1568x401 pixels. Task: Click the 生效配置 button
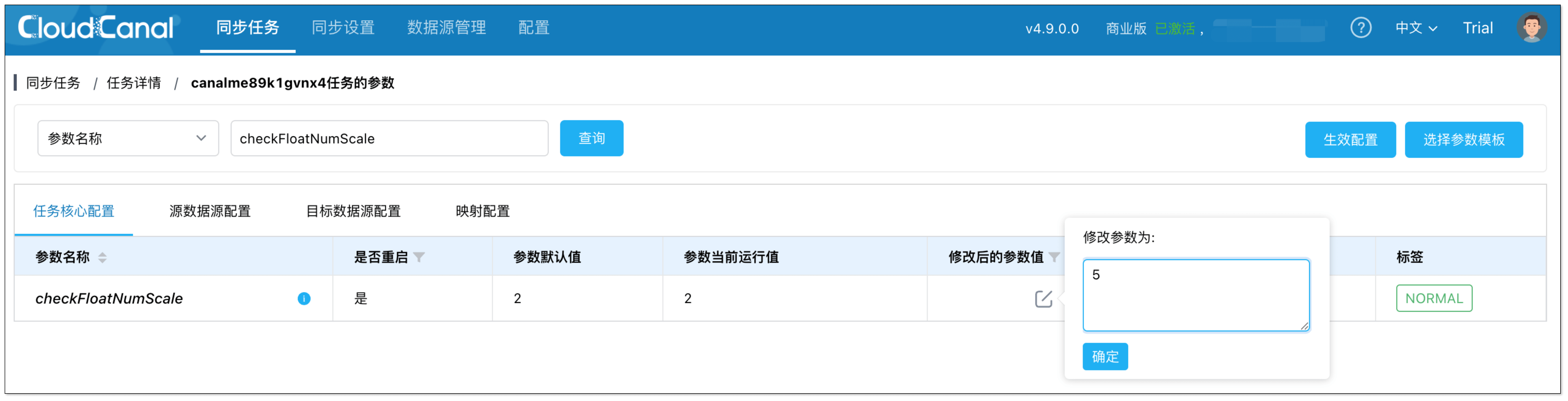click(1350, 140)
